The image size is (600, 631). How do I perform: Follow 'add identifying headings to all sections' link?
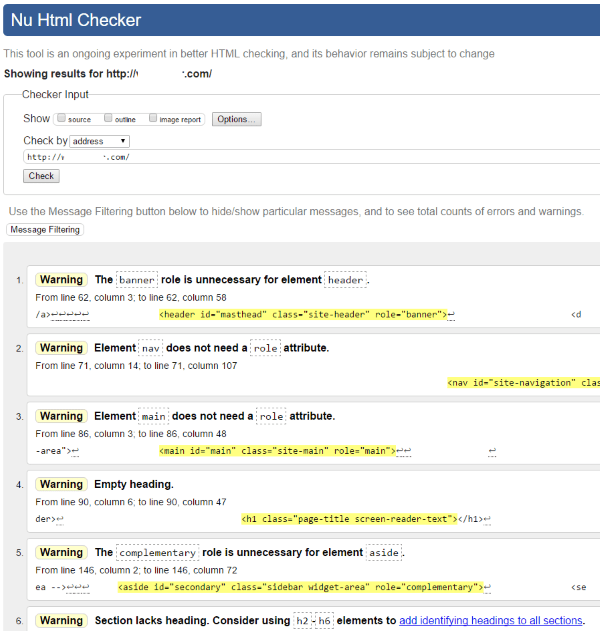(x=491, y=621)
